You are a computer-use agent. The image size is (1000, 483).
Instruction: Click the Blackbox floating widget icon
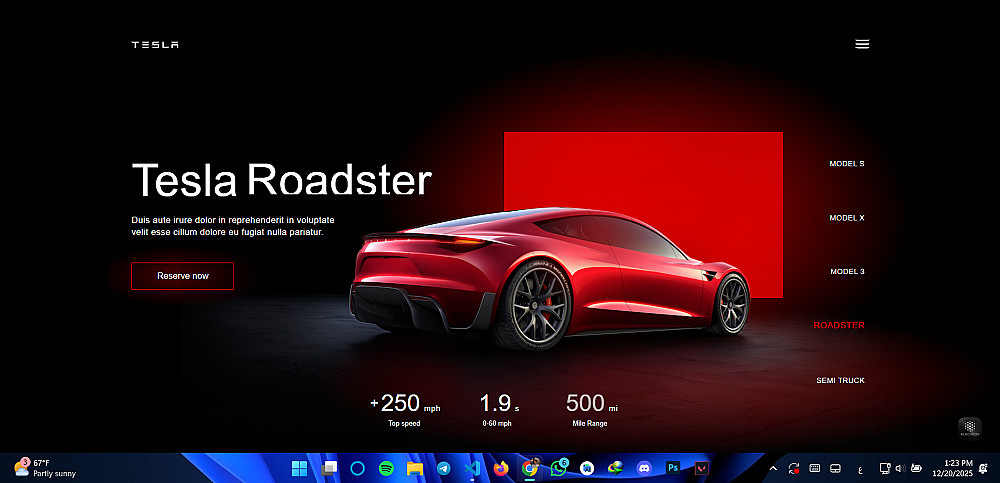click(969, 428)
